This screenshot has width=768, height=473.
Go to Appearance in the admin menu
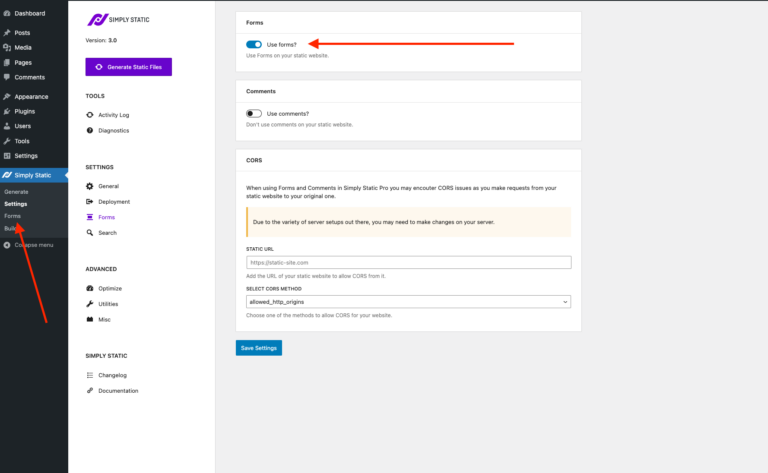tap(30, 96)
